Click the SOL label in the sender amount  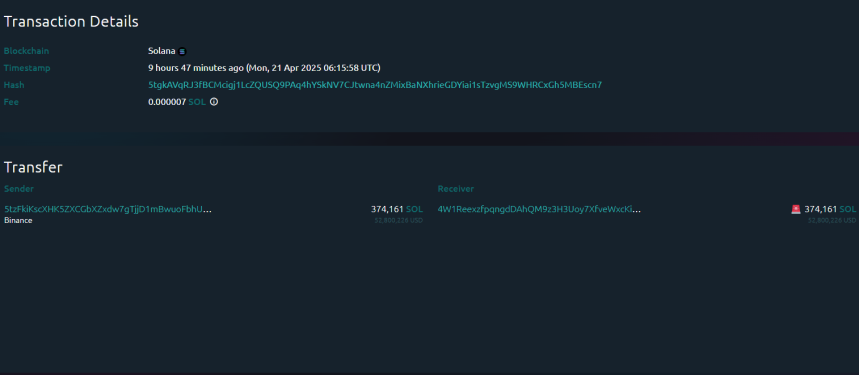[414, 209]
